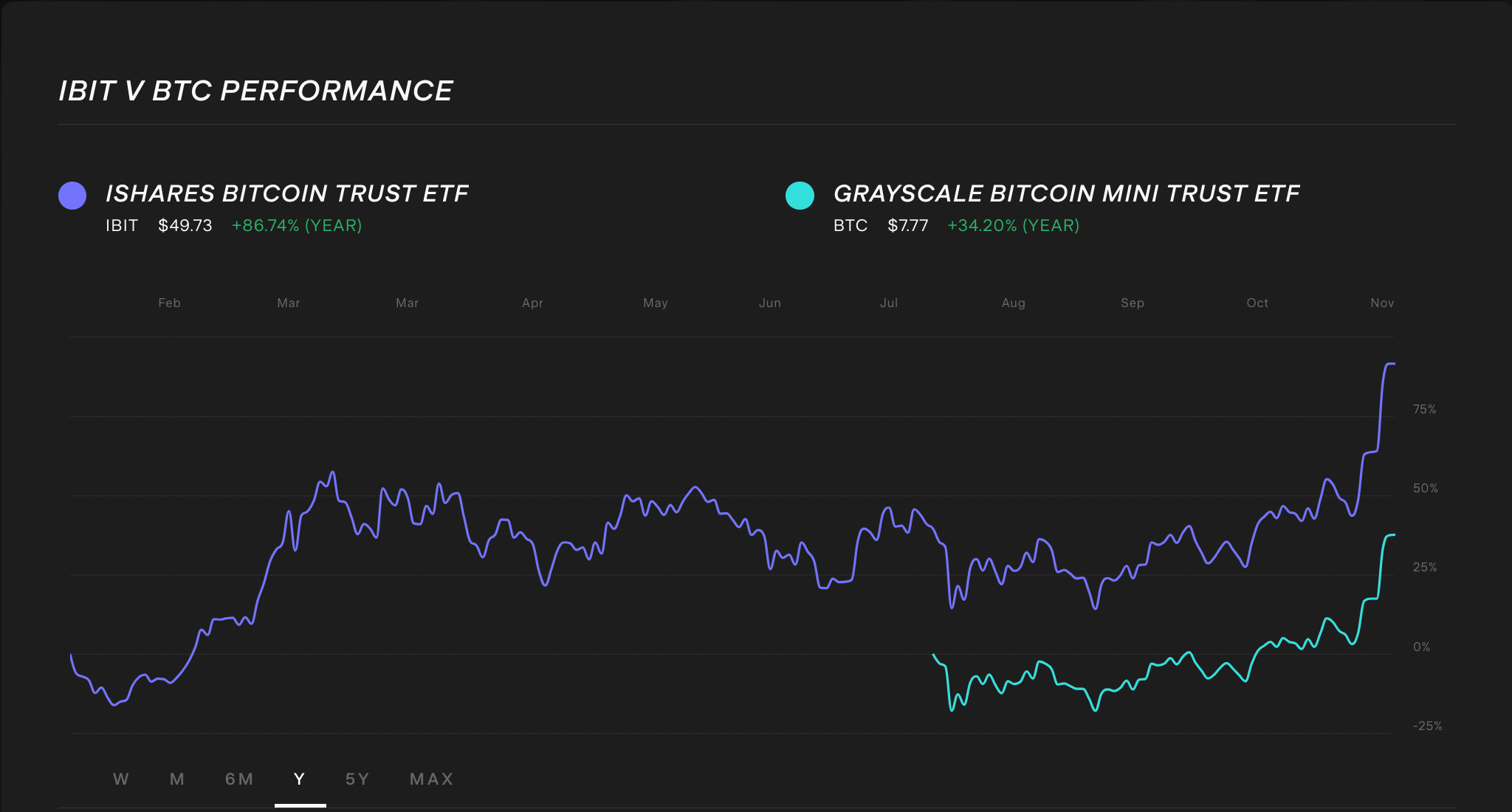Screen dimensions: 1512x812
Task: Click the Feb axis label on the chart
Action: coord(169,303)
